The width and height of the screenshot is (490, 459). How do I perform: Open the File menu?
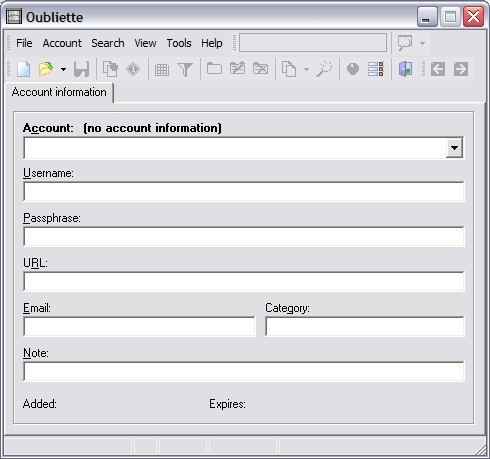pos(24,43)
